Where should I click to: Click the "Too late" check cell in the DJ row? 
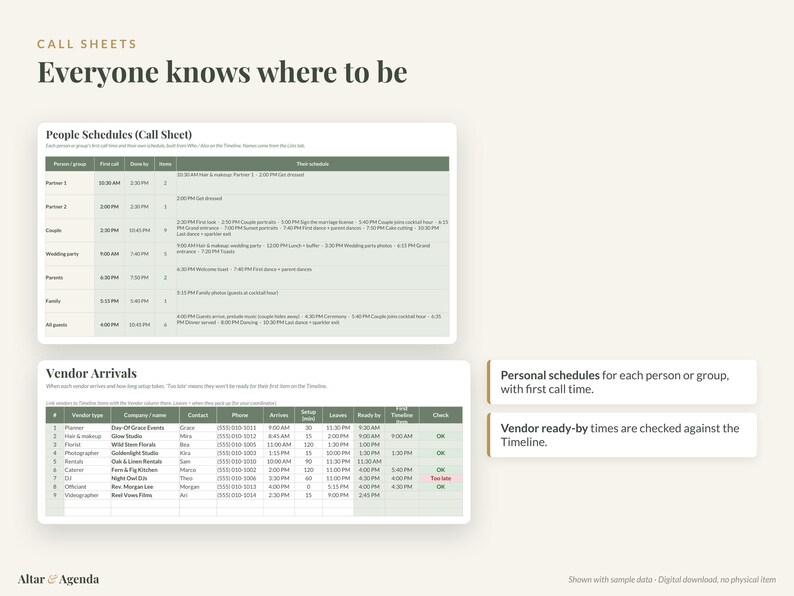pyautogui.click(x=441, y=479)
